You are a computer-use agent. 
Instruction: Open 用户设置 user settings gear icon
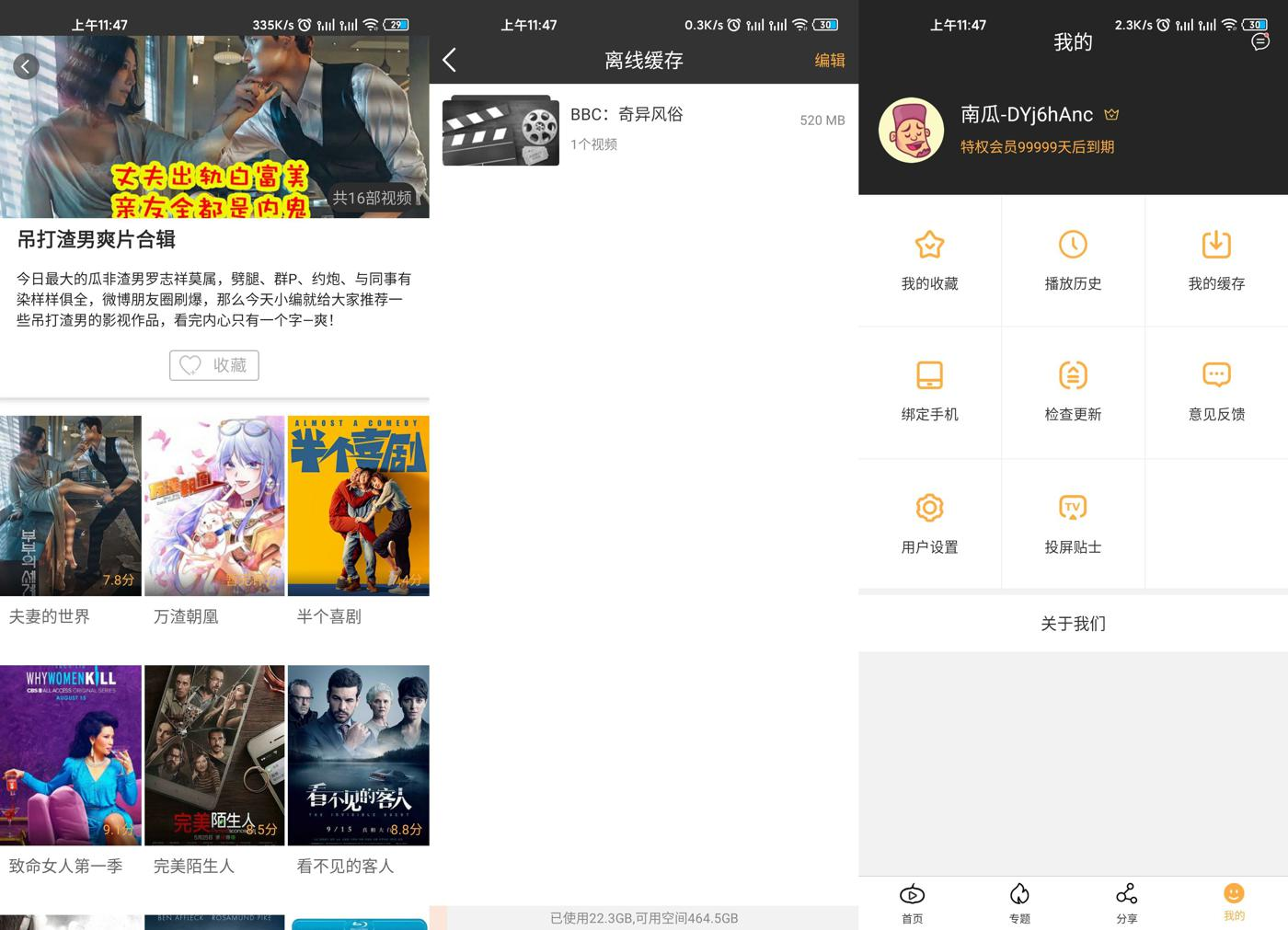928,508
